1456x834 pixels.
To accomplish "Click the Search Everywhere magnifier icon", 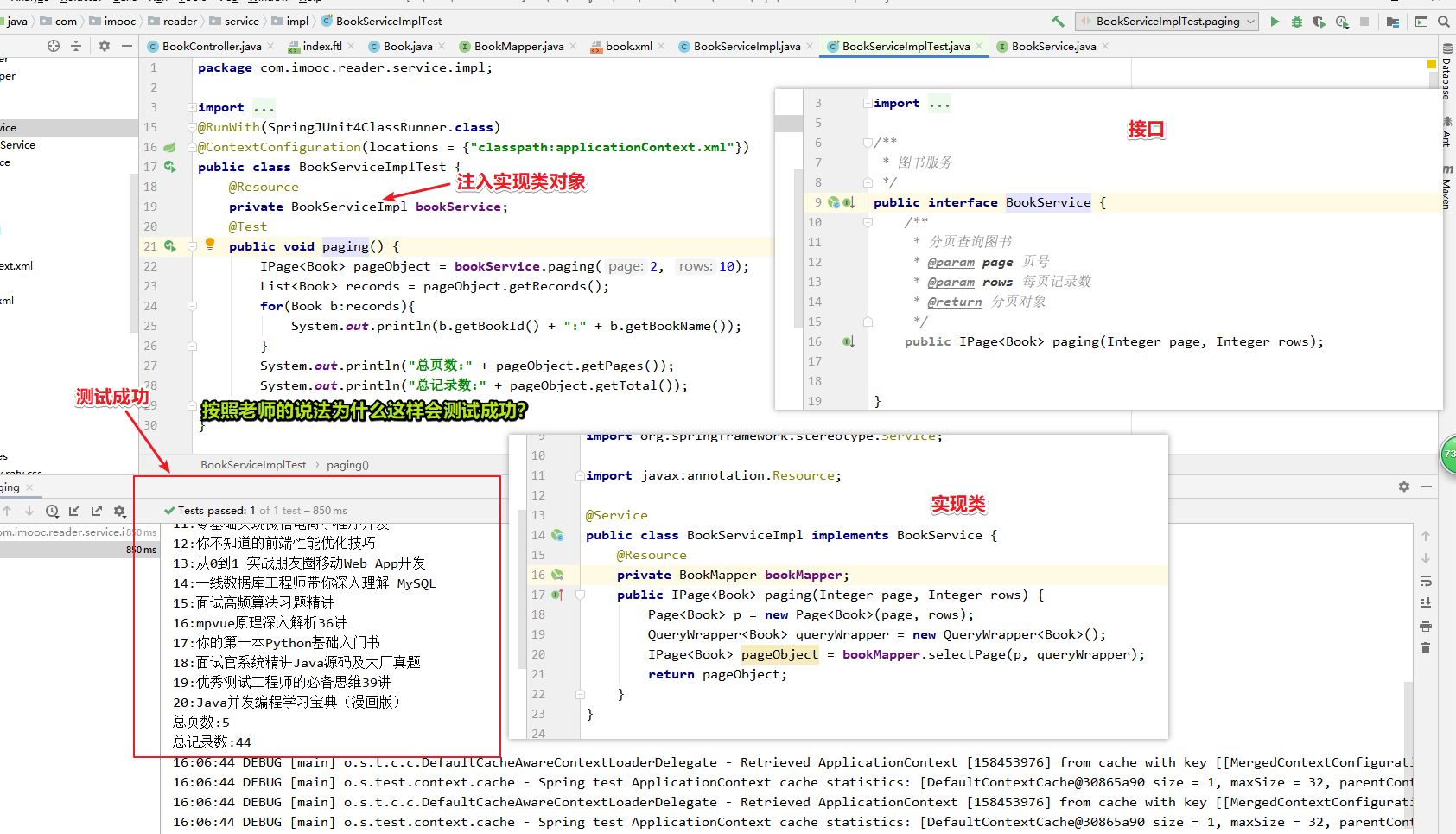I will (1444, 22).
